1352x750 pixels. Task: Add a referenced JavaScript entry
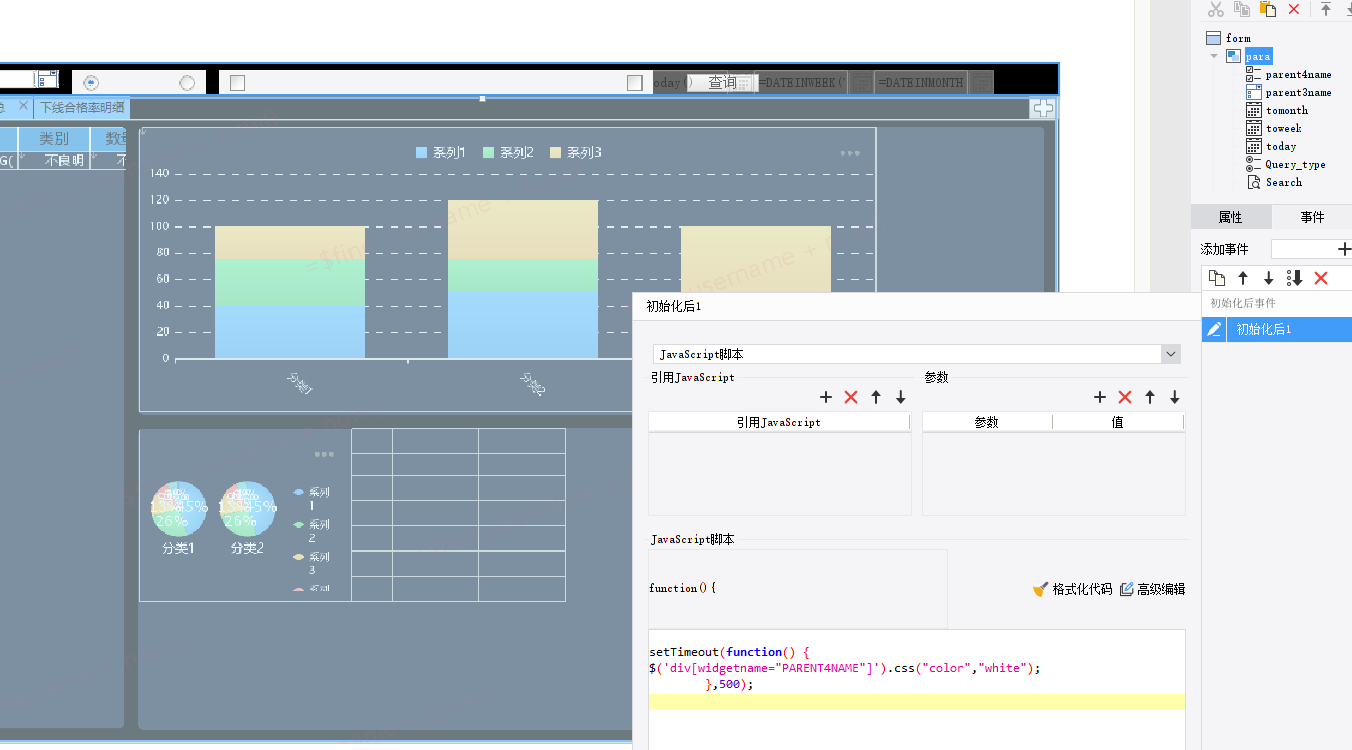point(826,397)
